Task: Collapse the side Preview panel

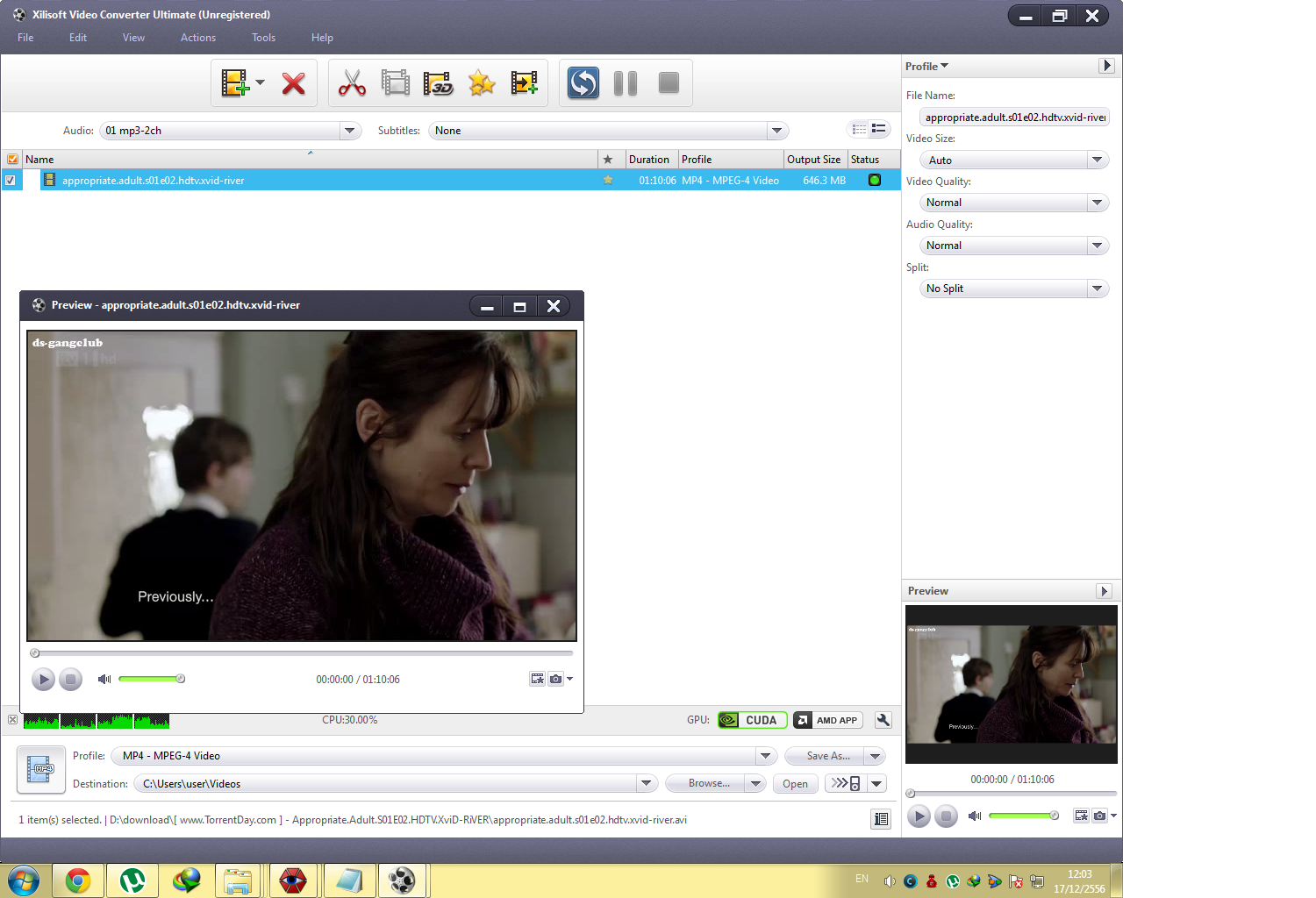Action: coord(1105,591)
